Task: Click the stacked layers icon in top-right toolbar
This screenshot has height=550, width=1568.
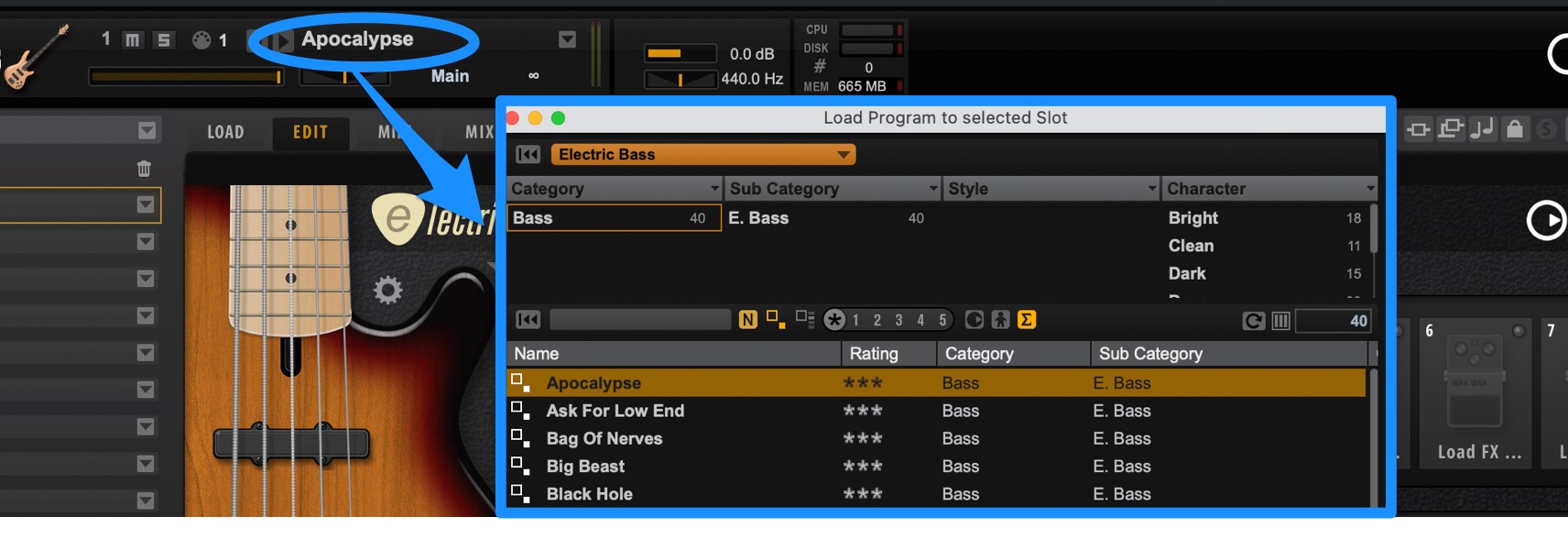Action: click(1451, 129)
